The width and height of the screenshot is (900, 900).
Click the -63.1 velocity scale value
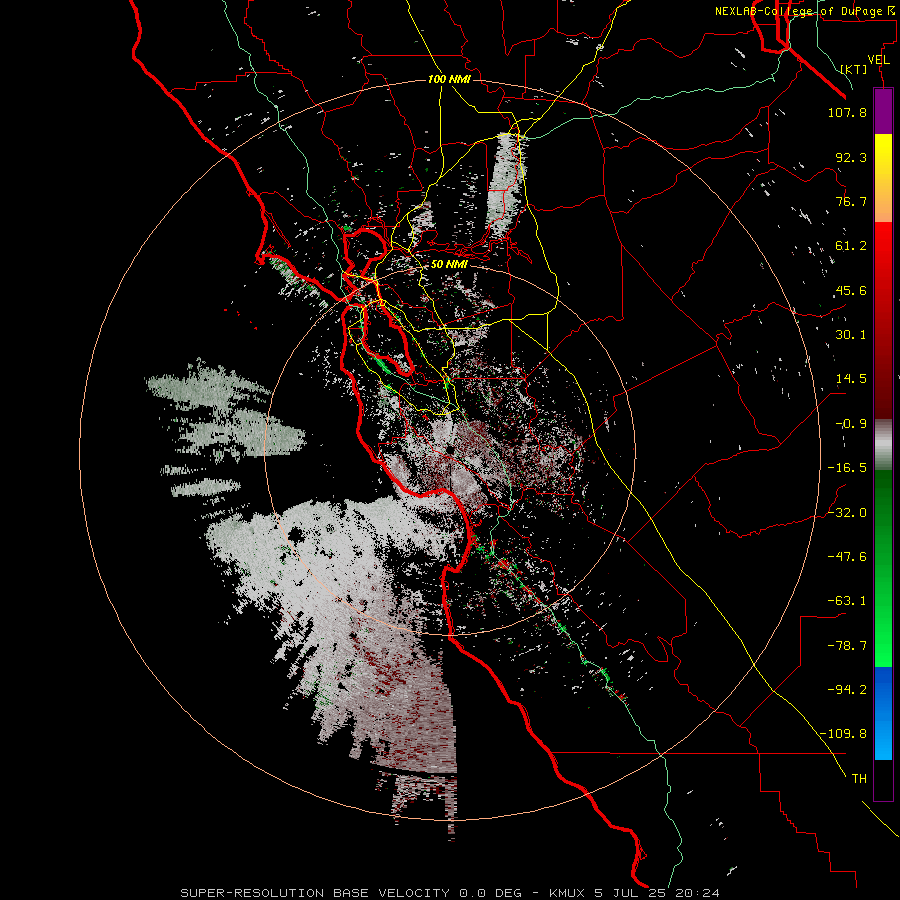[x=847, y=601]
